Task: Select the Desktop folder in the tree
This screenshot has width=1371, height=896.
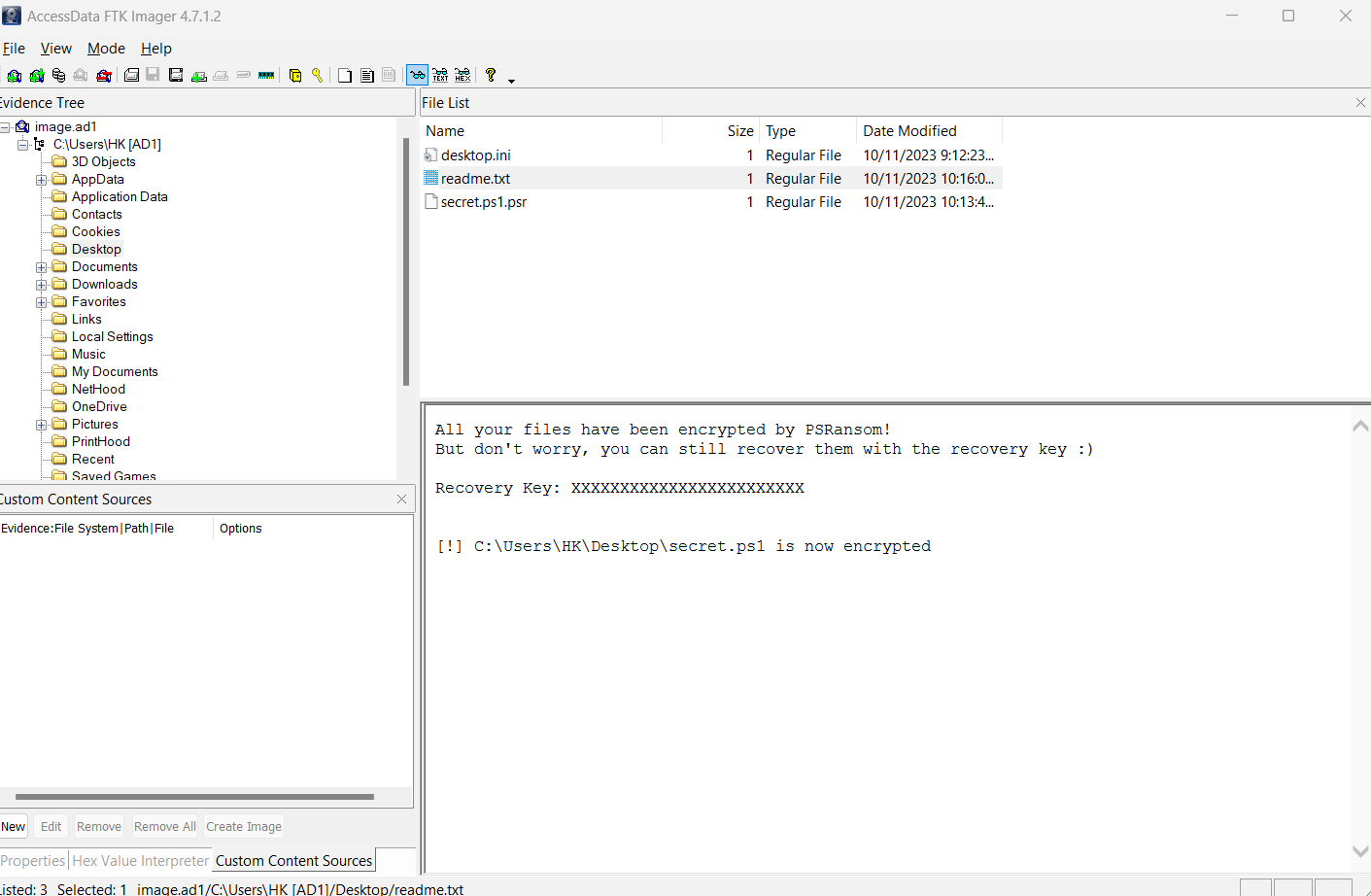Action: tap(96, 250)
